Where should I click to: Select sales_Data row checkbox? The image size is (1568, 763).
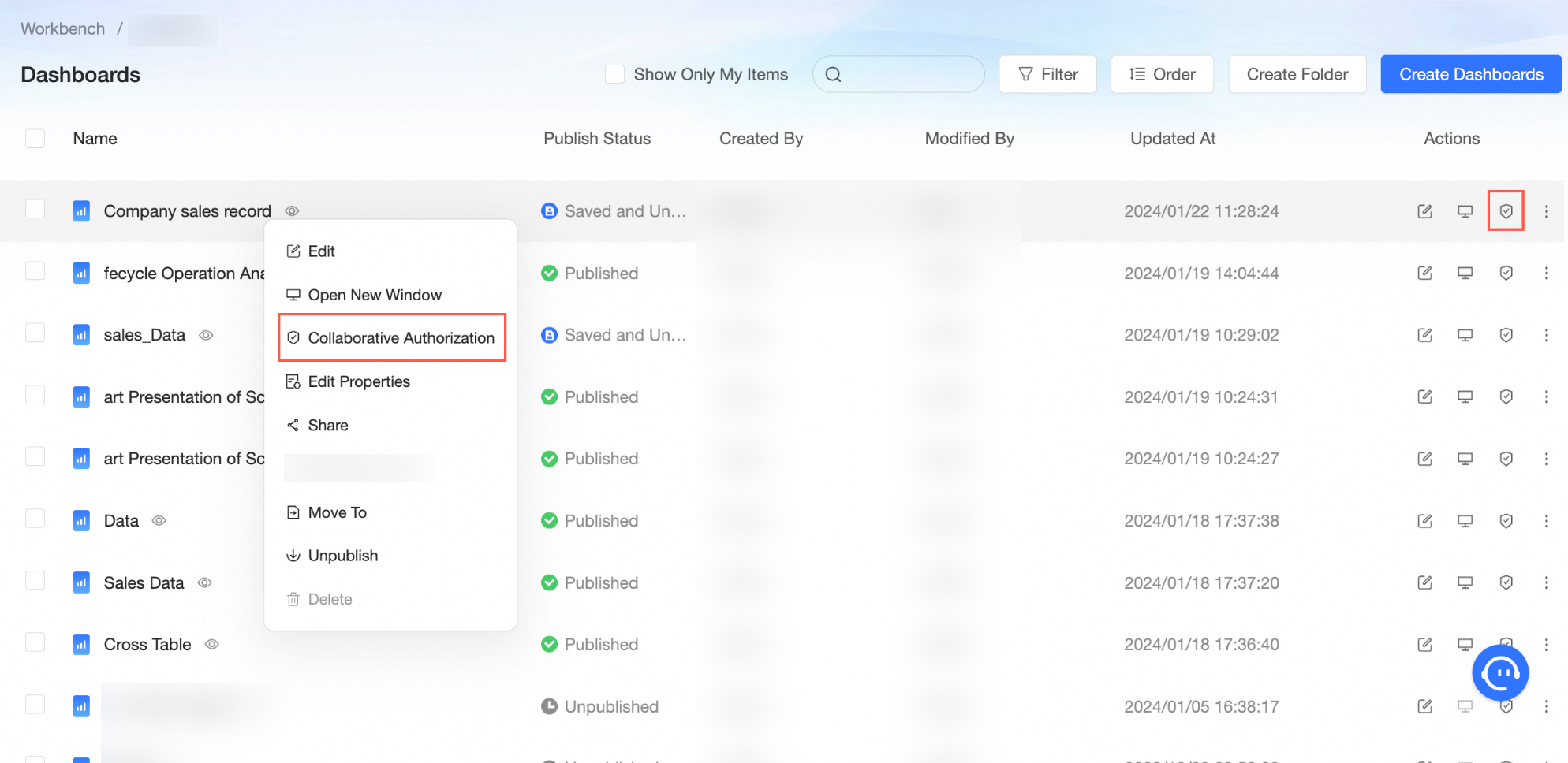[x=35, y=333]
